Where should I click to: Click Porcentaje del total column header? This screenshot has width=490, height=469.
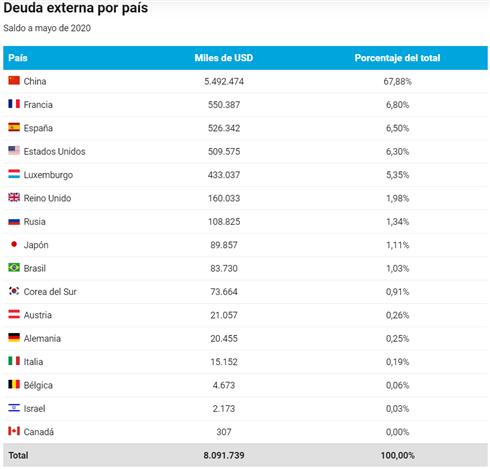point(397,58)
